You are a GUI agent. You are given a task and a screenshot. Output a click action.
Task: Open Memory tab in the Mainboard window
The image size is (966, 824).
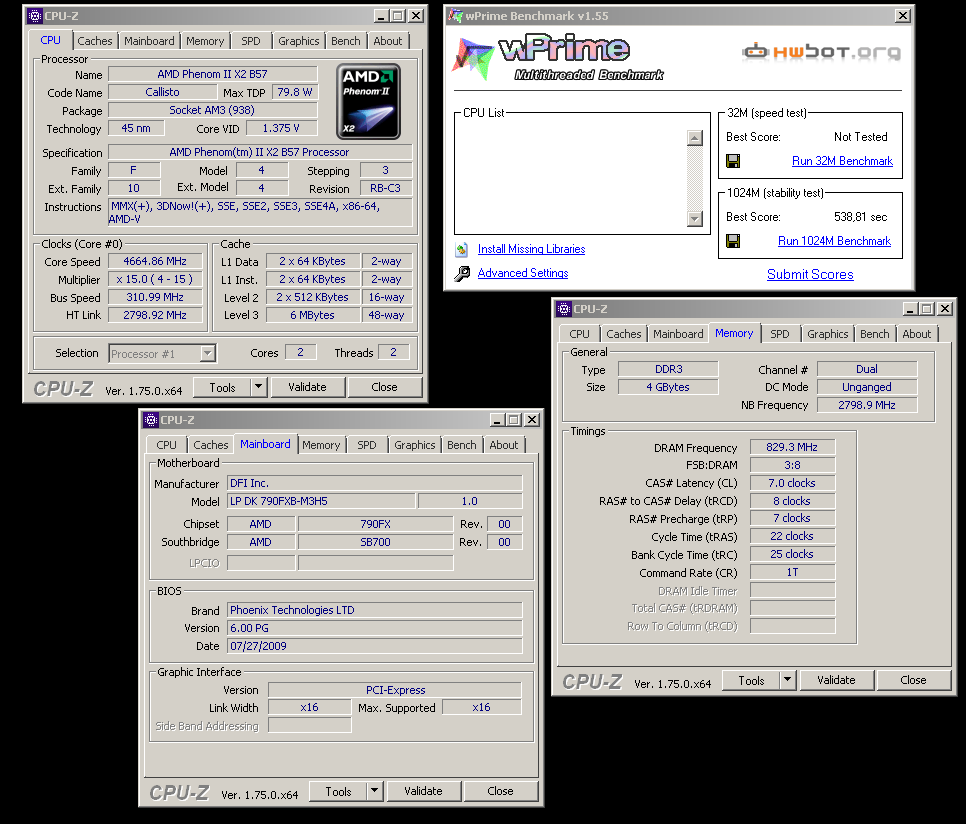(x=321, y=445)
